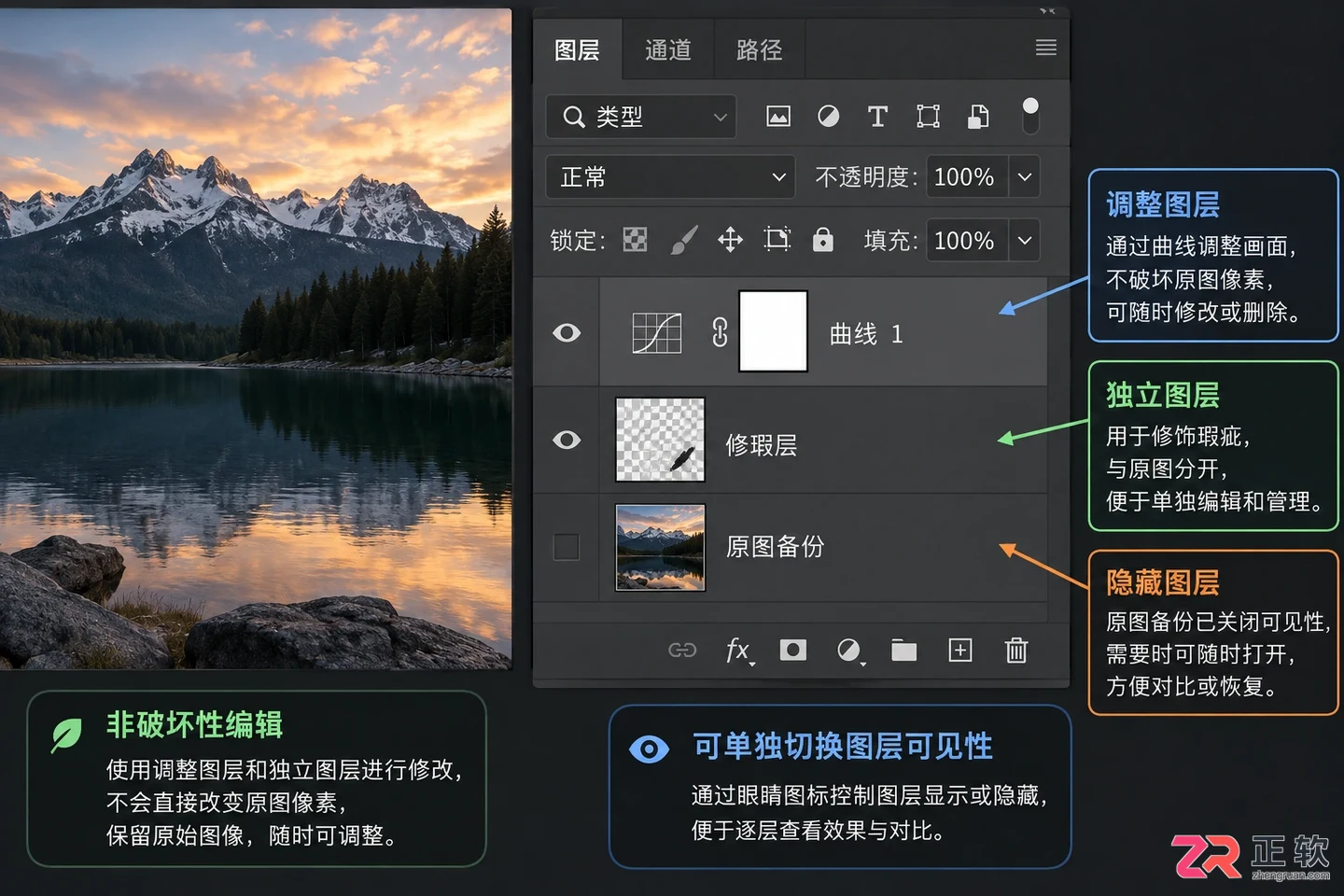
Task: Click mask link chain on 曲线 1
Action: click(x=720, y=332)
